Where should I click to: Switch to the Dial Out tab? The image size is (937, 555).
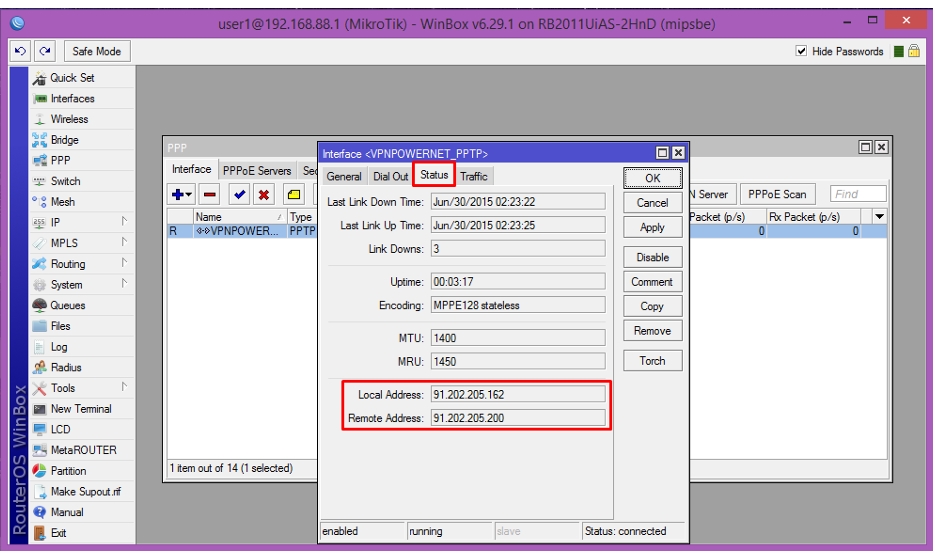390,176
